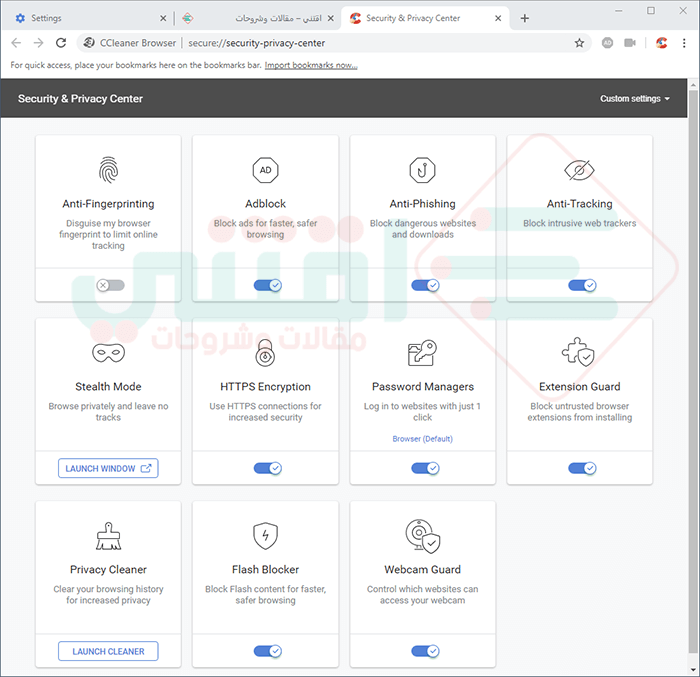Click the 'Block intrusive web trackers' description
Image resolution: width=700 pixels, height=677 pixels.
[579, 223]
